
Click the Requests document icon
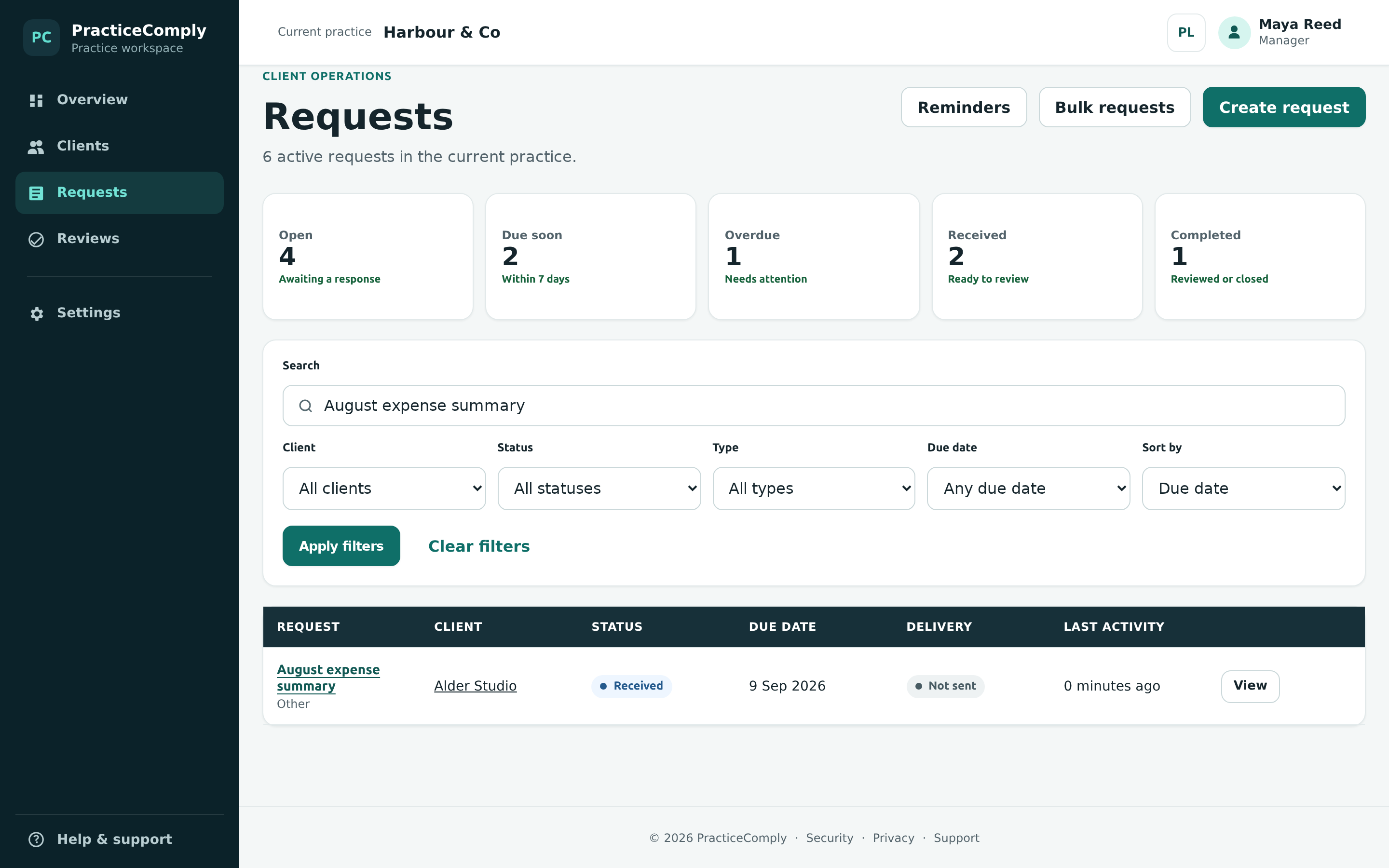pyautogui.click(x=36, y=193)
